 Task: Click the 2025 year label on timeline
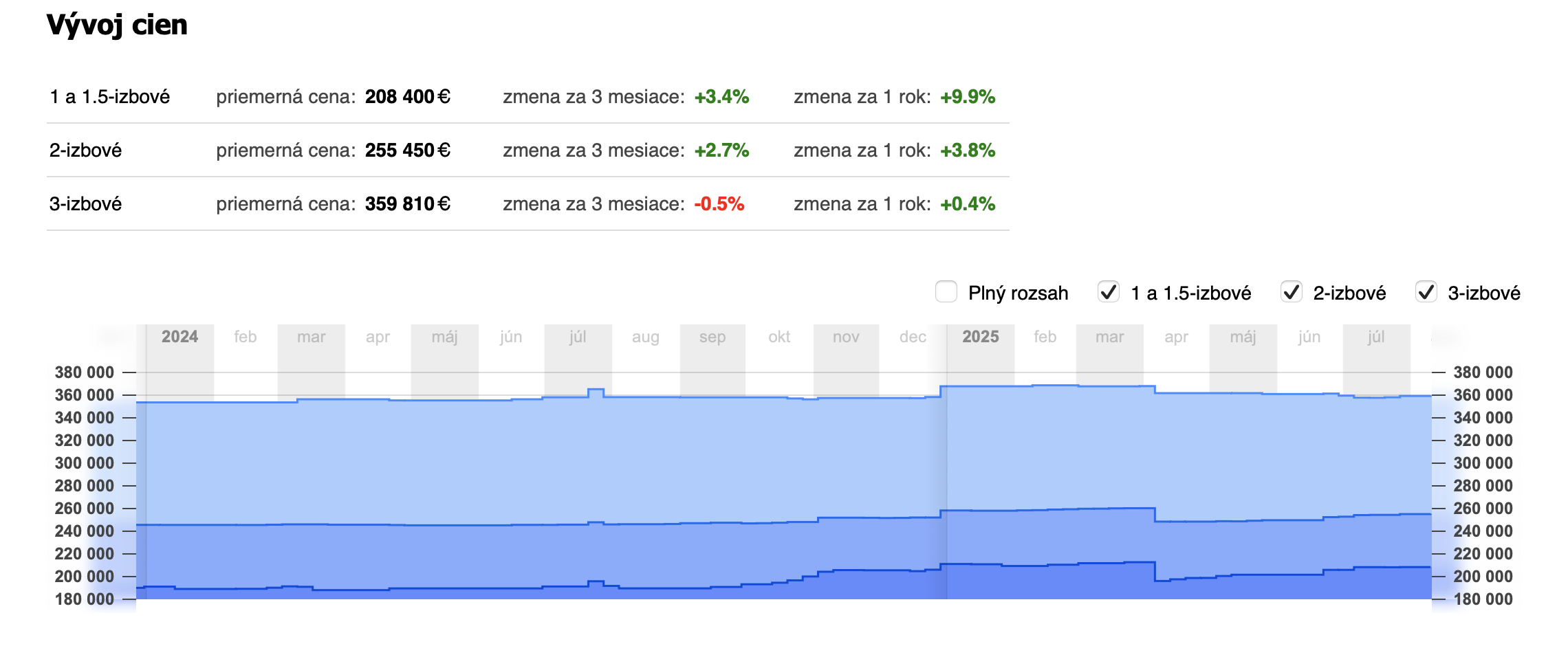click(x=980, y=337)
